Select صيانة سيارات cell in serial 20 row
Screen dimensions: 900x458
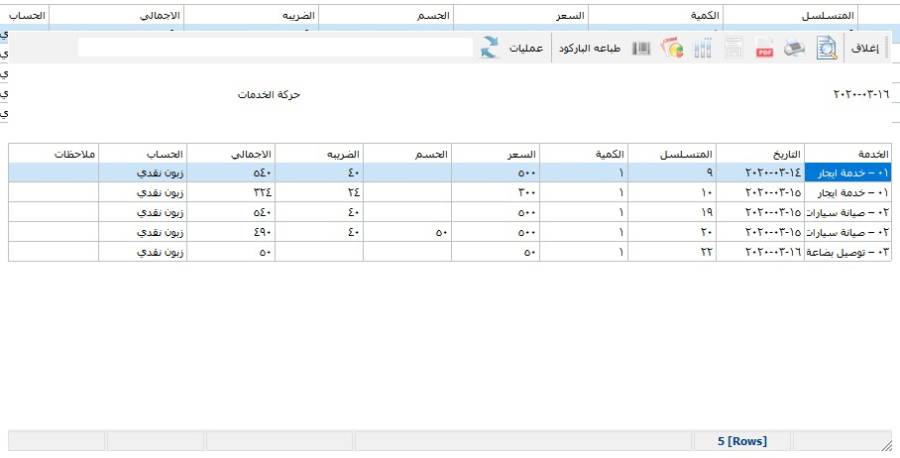point(847,232)
